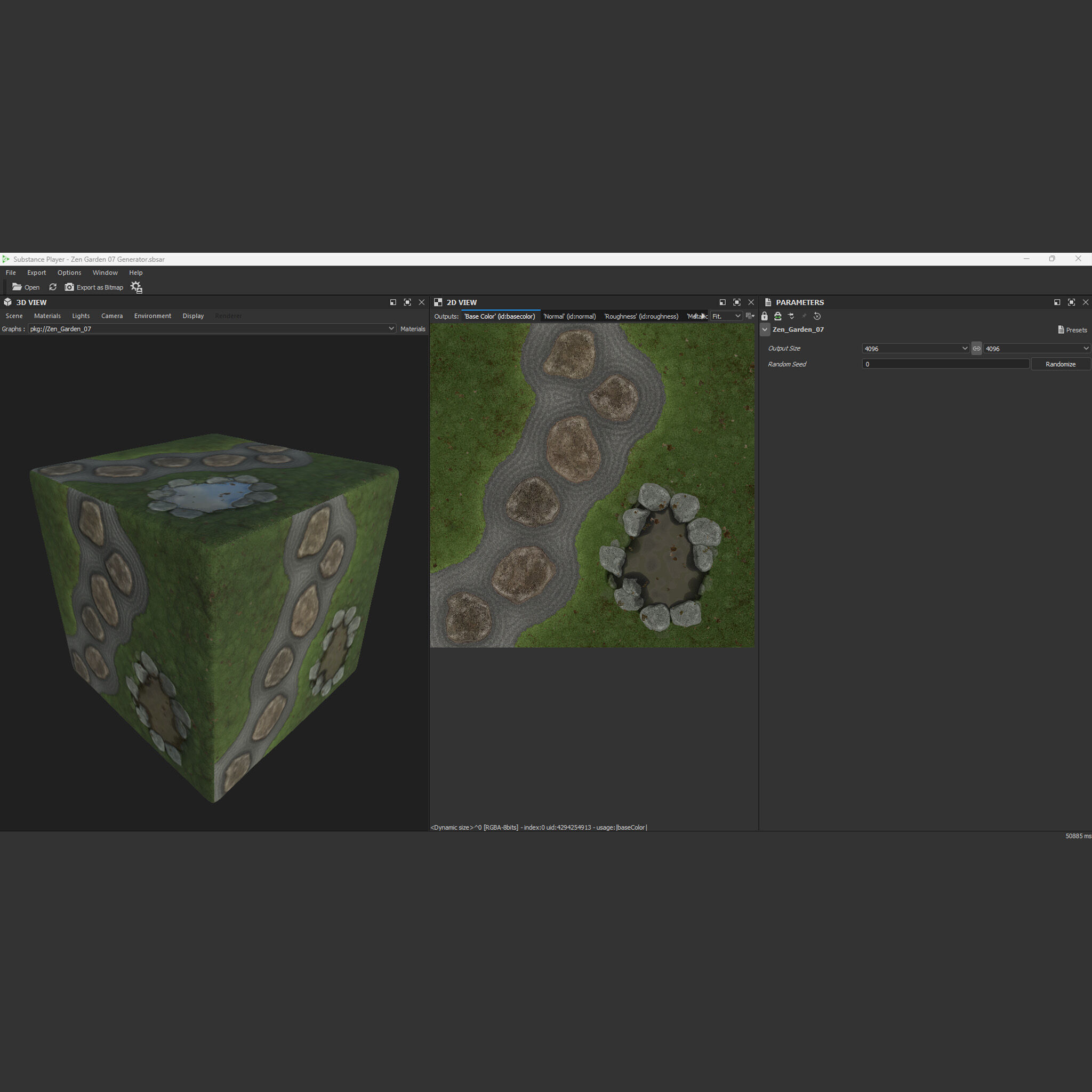Undock the 3D VIEW panel

(x=393, y=302)
